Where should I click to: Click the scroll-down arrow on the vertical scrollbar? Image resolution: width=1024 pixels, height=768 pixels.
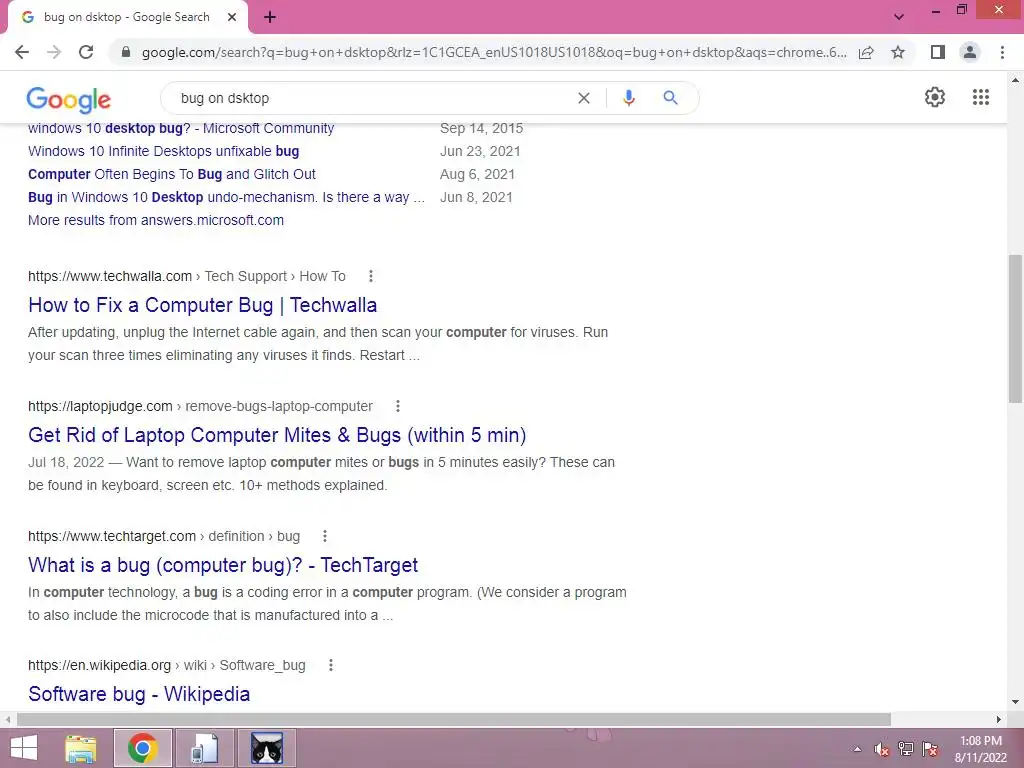(x=1015, y=703)
